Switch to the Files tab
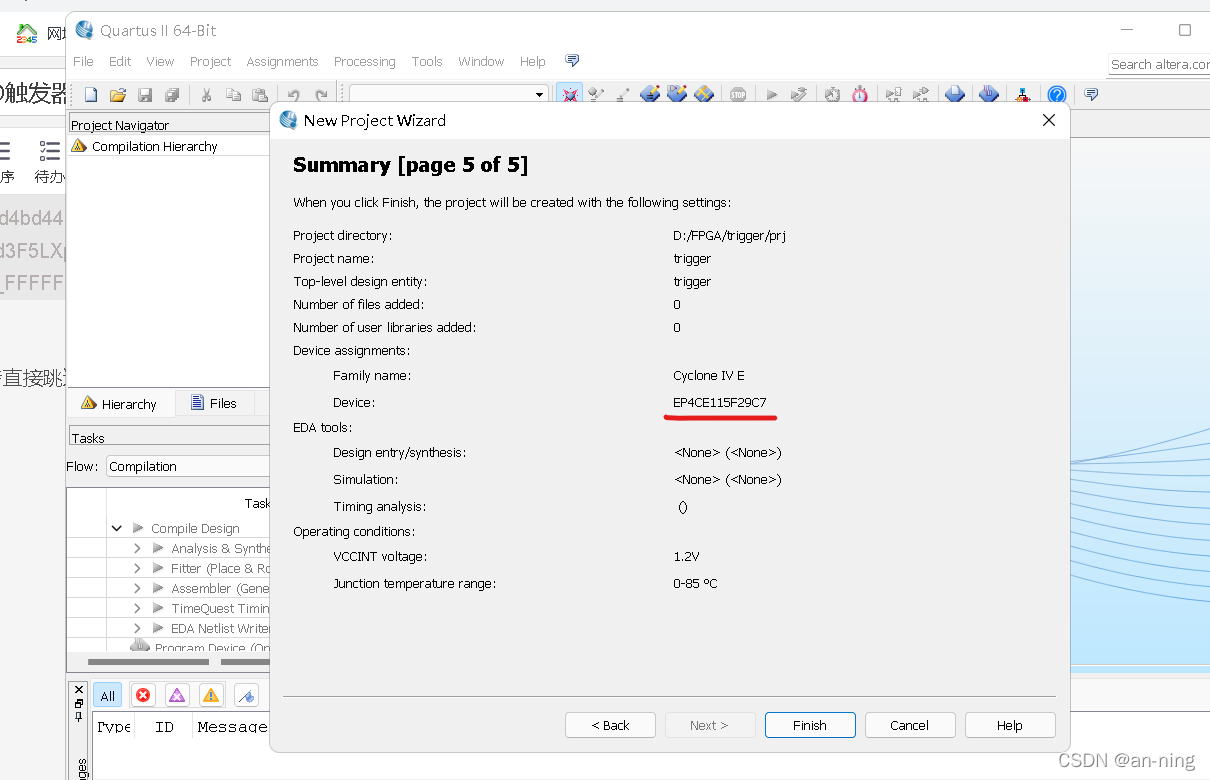1210x780 pixels. (214, 403)
